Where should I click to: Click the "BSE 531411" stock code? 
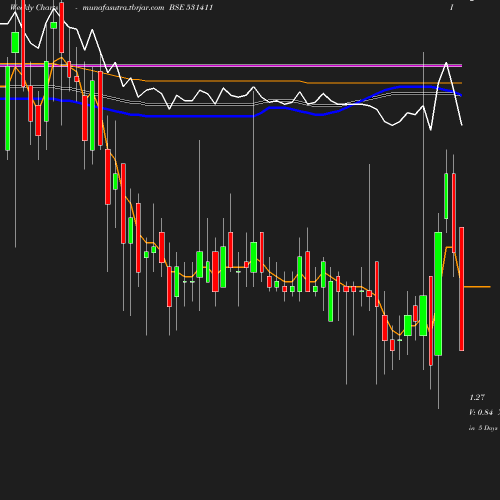191,7
